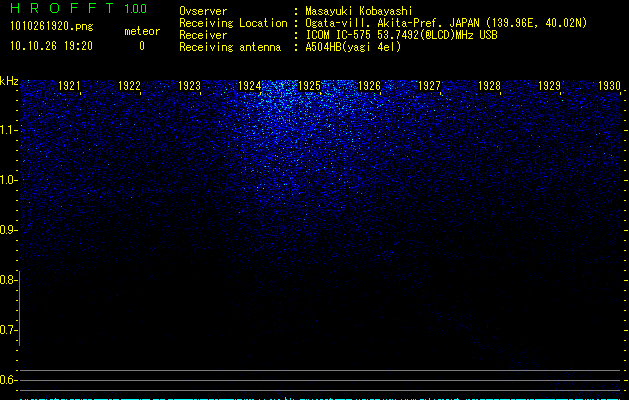Click the date stamp 10.10.26 19:20

tap(51, 46)
